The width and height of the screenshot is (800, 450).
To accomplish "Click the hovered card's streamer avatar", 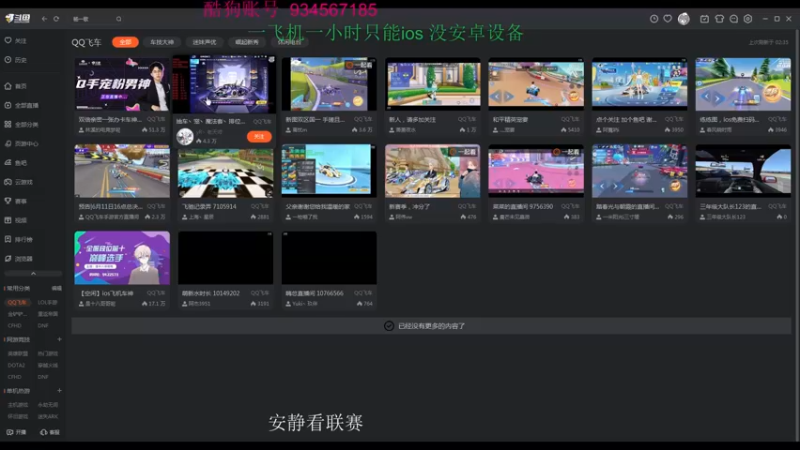I will (x=185, y=137).
